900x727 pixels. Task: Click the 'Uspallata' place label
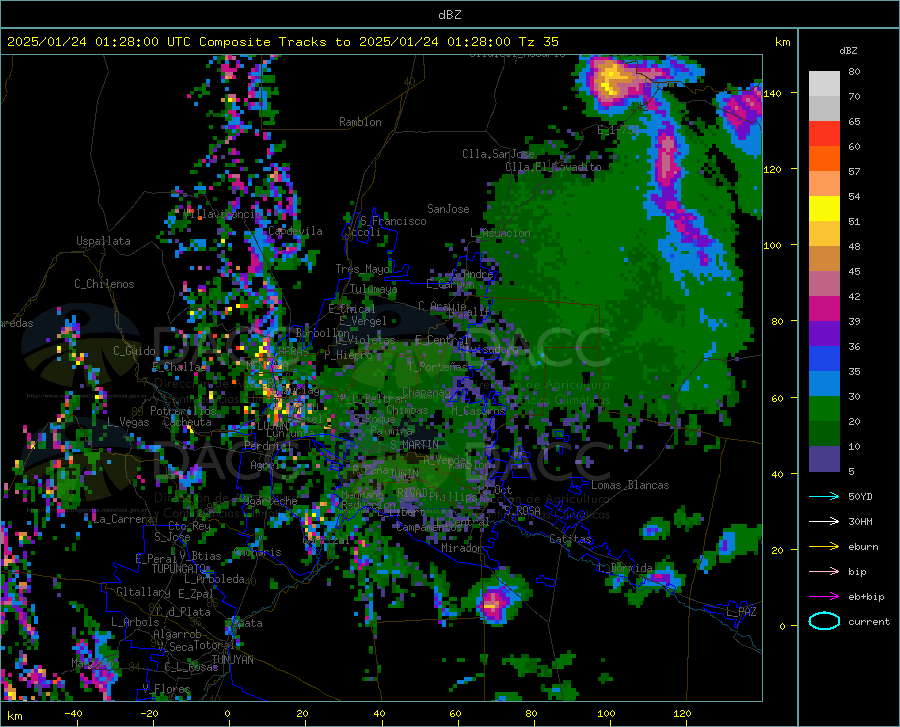point(103,242)
